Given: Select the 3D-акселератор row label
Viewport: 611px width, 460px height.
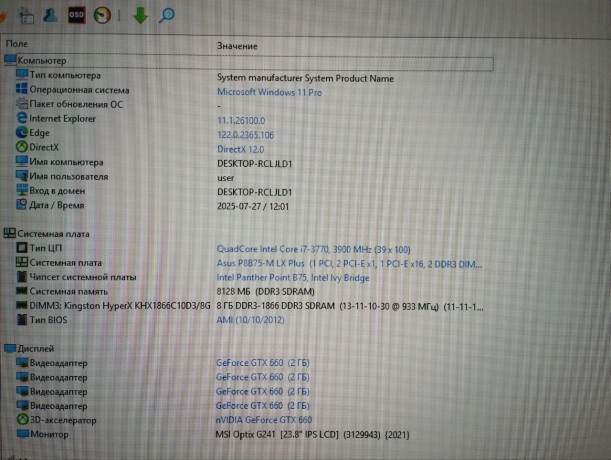Looking at the screenshot, I should 63,420.
